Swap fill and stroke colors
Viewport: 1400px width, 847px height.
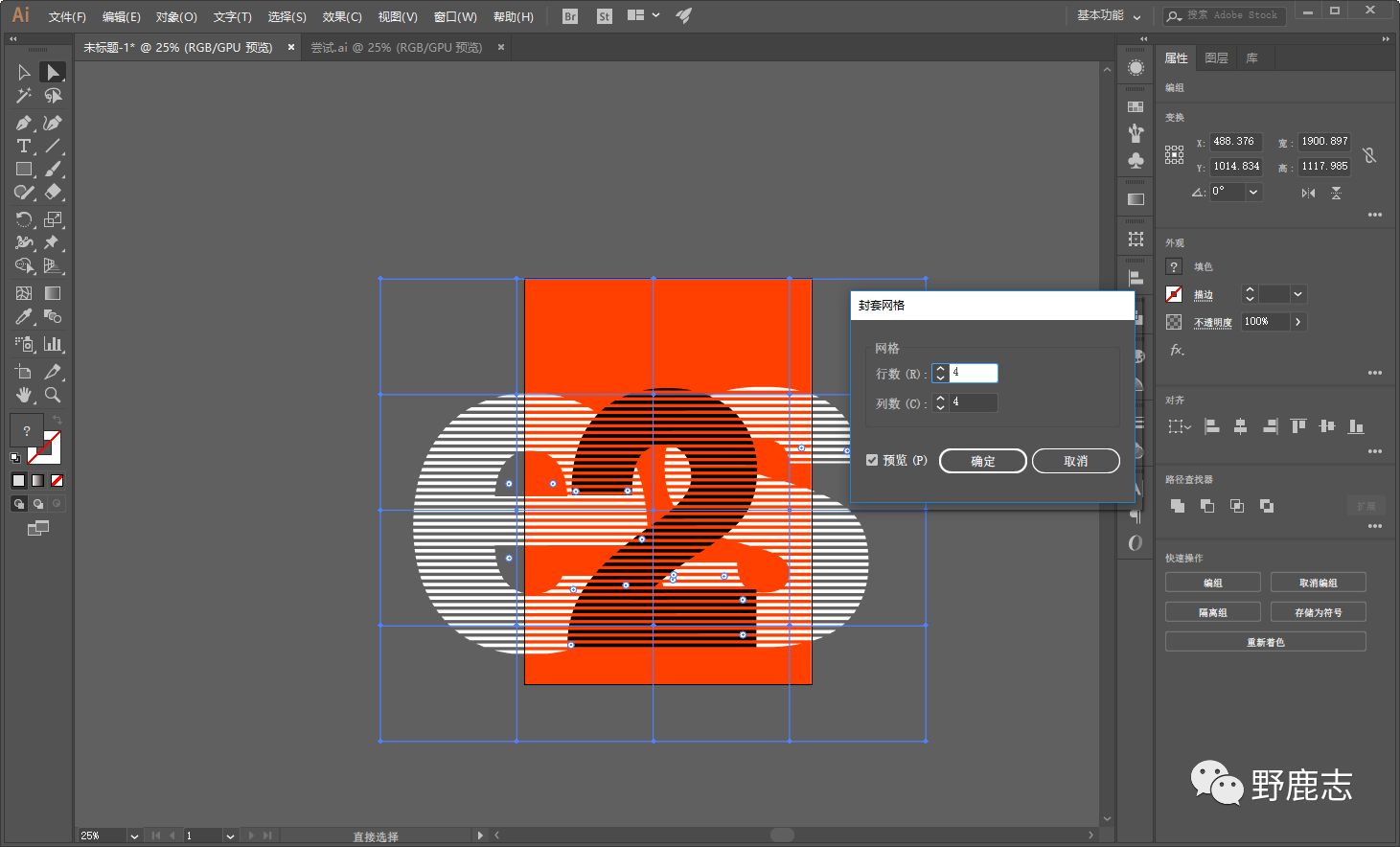click(x=57, y=421)
